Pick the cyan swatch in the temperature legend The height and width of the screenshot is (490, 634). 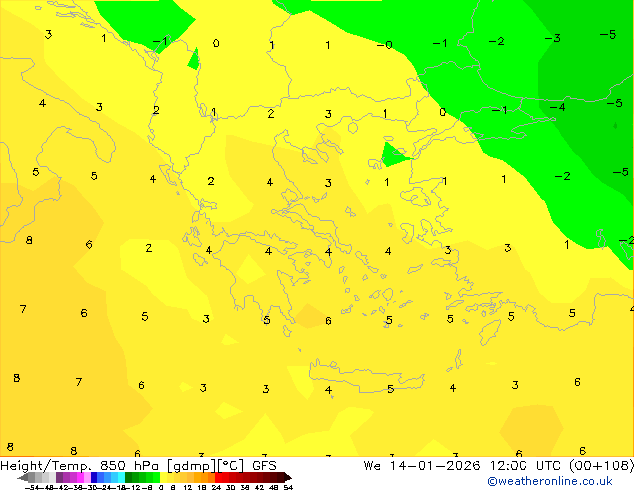click(x=121, y=477)
